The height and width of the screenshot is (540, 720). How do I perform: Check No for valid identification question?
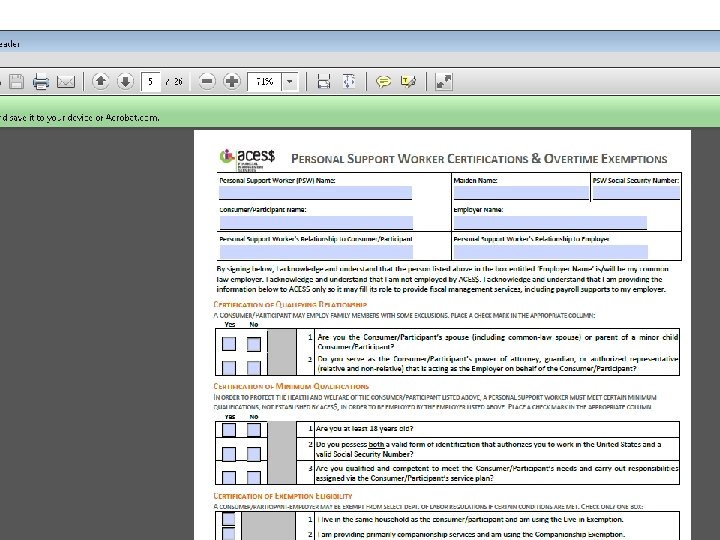253,454
